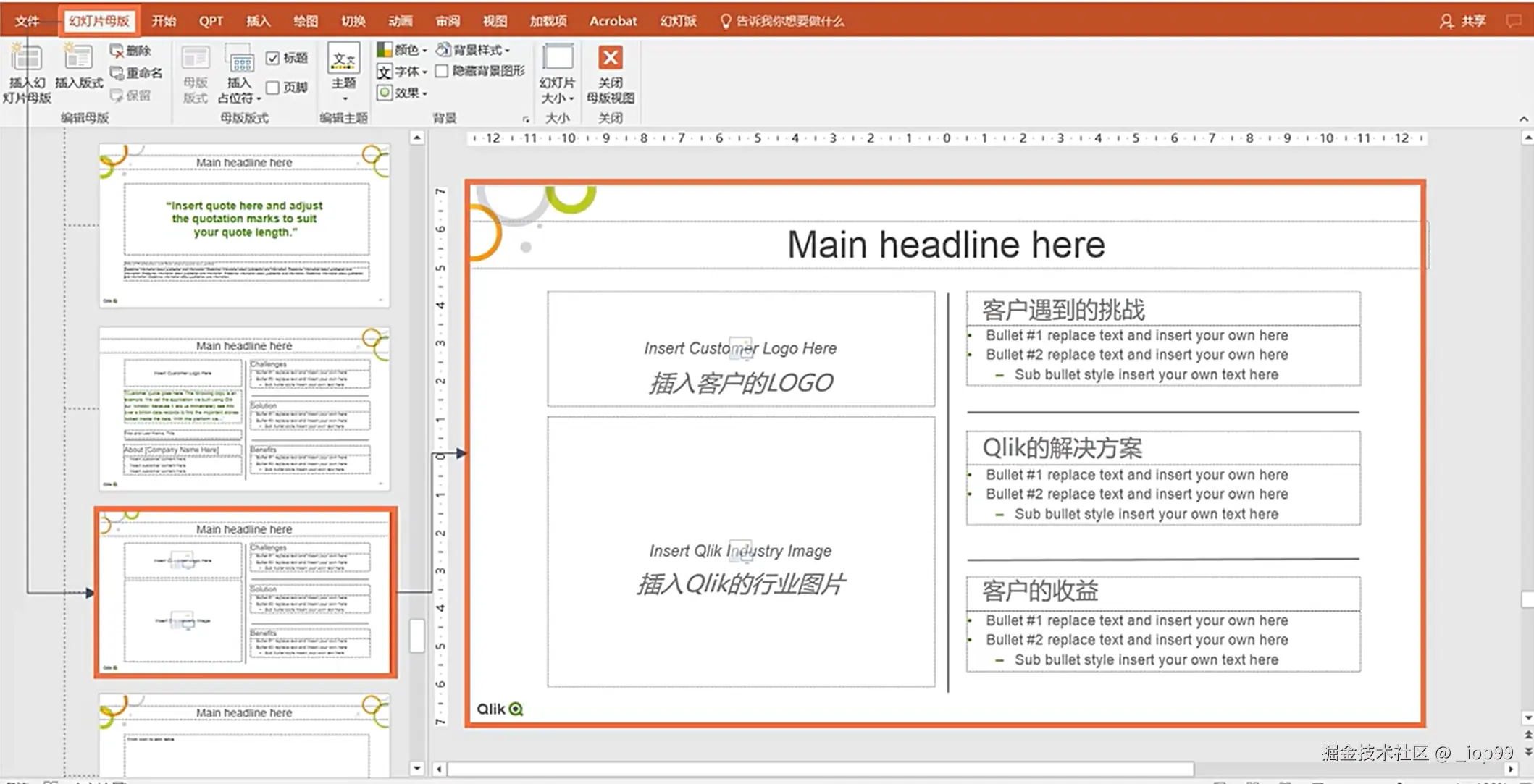1534x784 pixels.
Task: Select the quote layout thumbnail
Action: tap(244, 225)
